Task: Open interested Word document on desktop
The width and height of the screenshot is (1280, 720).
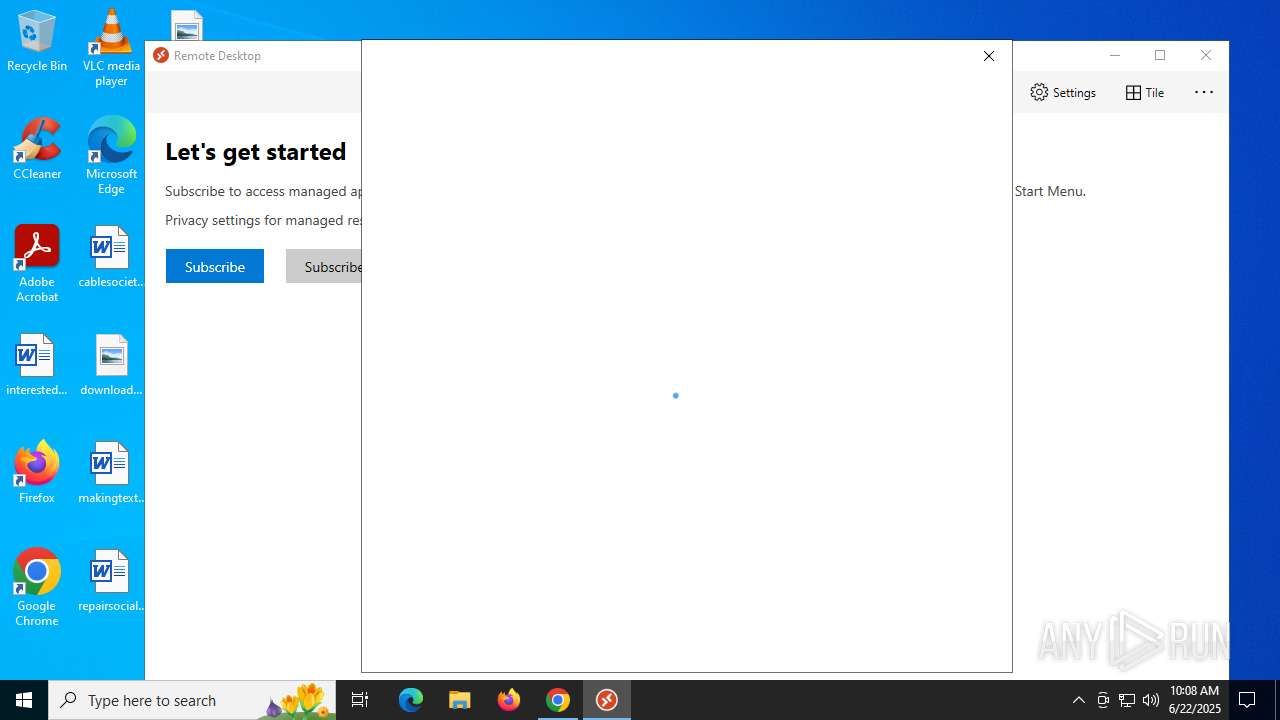Action: [37, 365]
